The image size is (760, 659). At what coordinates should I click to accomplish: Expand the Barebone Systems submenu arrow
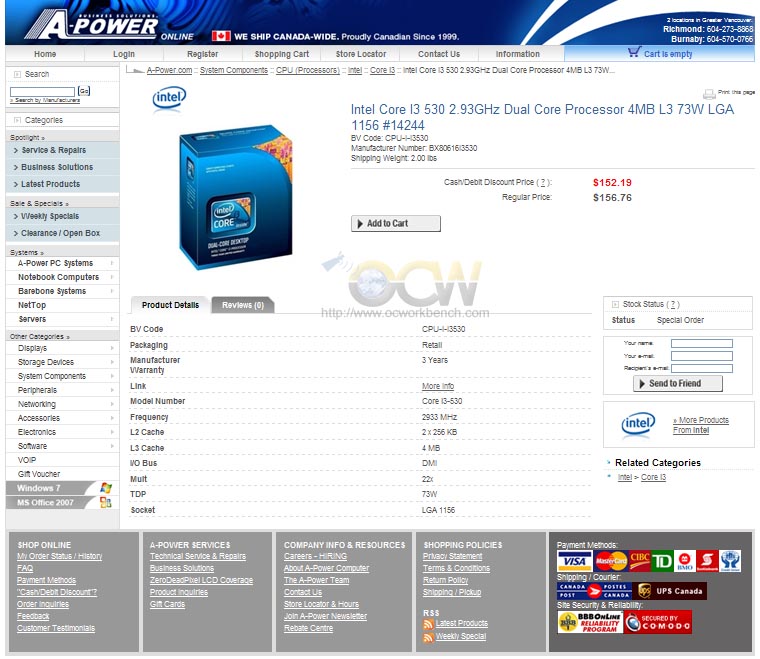[112, 291]
